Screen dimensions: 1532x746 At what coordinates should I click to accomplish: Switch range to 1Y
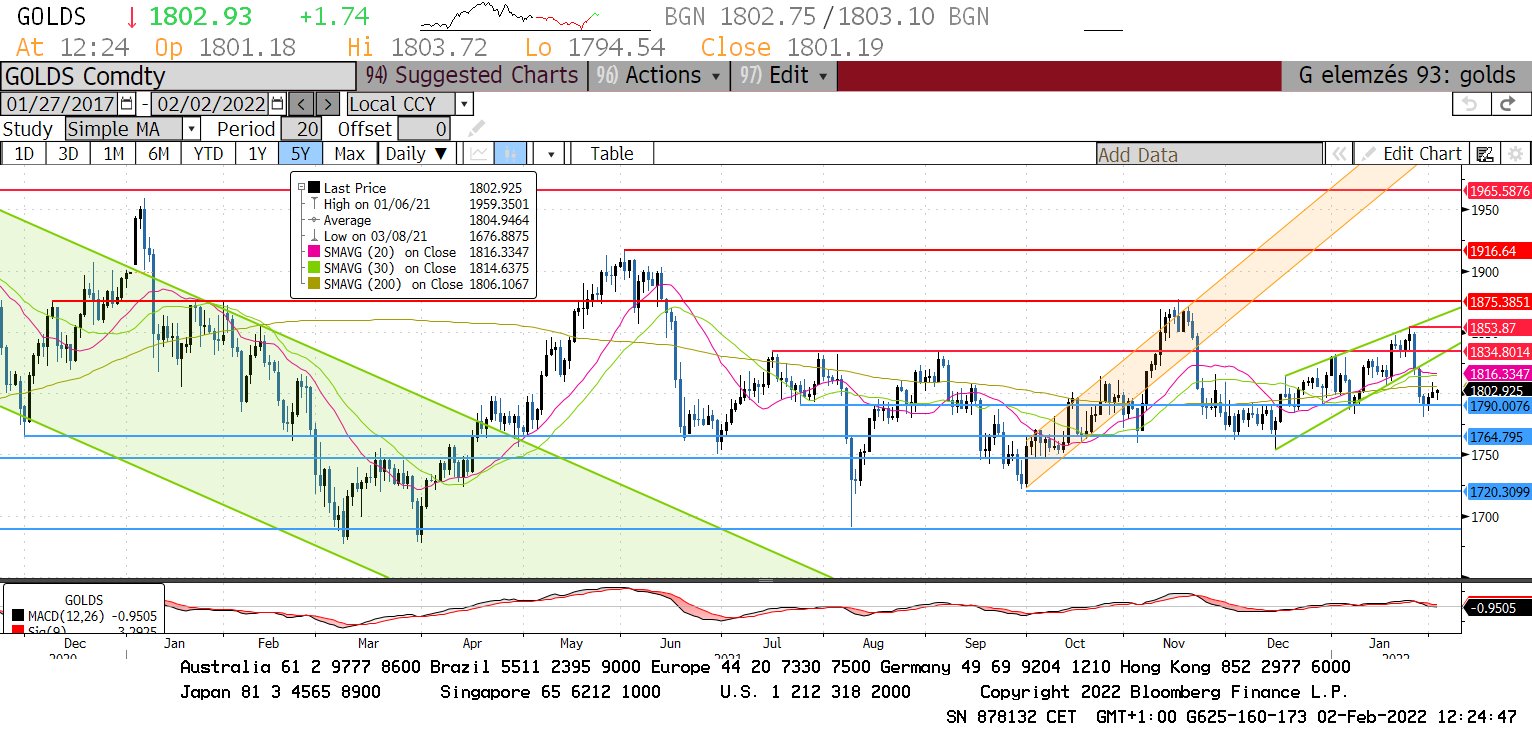(258, 153)
